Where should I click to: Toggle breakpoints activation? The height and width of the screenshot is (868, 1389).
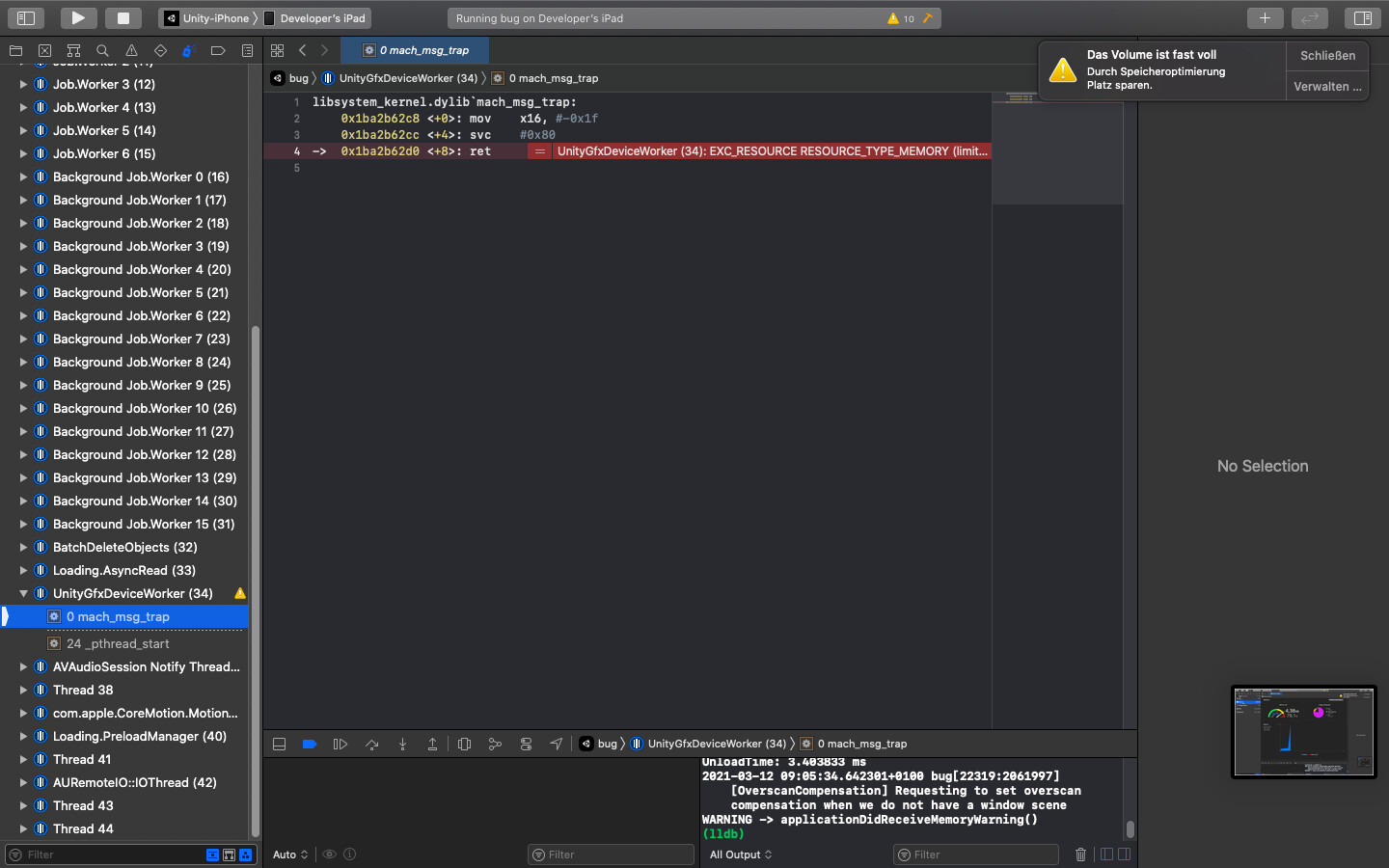point(310,744)
